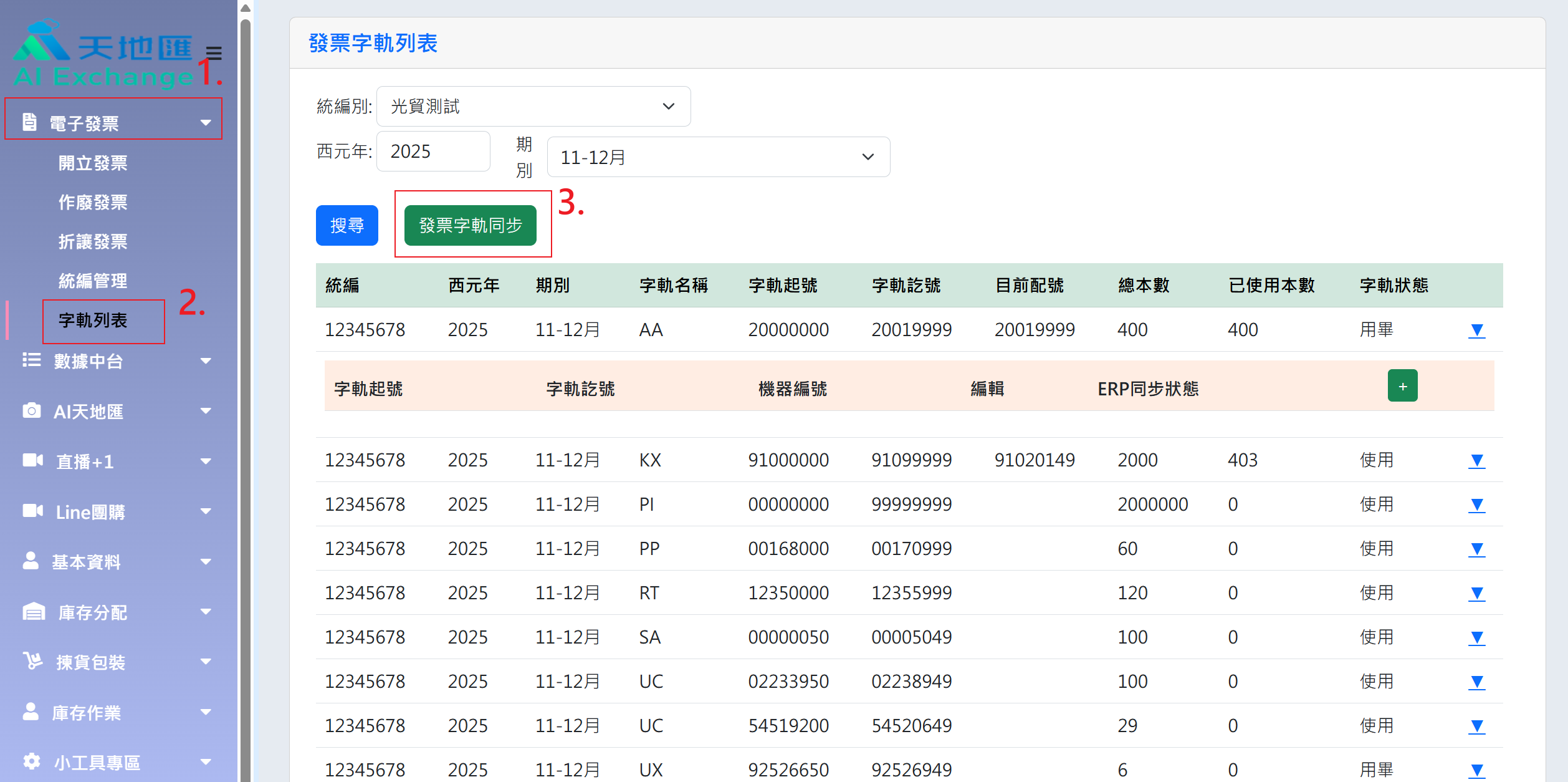The height and width of the screenshot is (782, 1568).
Task: Open the 統編別 dropdown 光貿測試
Action: point(533,107)
